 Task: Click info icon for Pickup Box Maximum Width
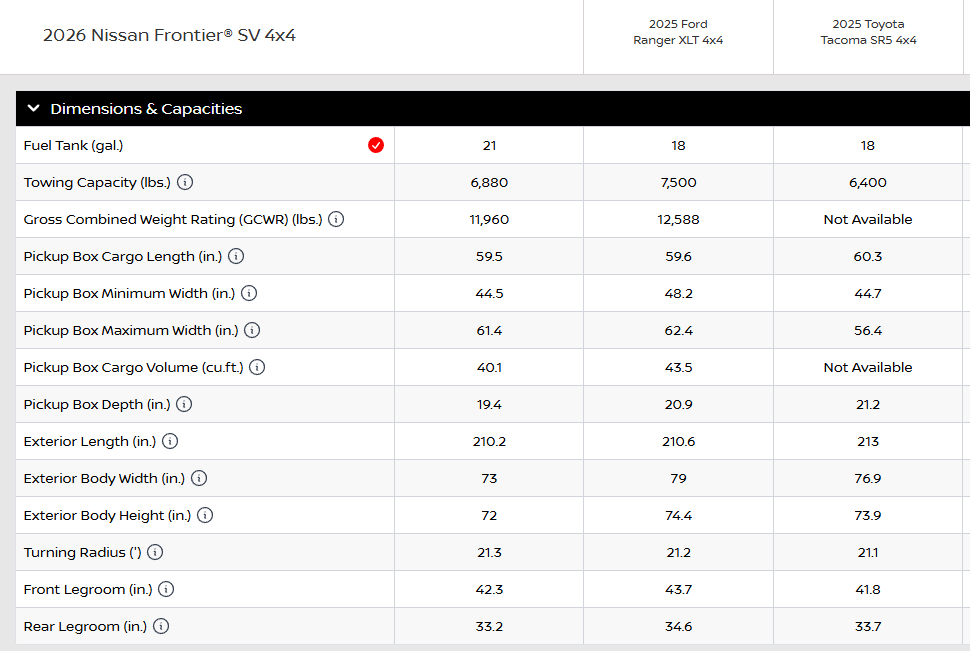coord(252,330)
